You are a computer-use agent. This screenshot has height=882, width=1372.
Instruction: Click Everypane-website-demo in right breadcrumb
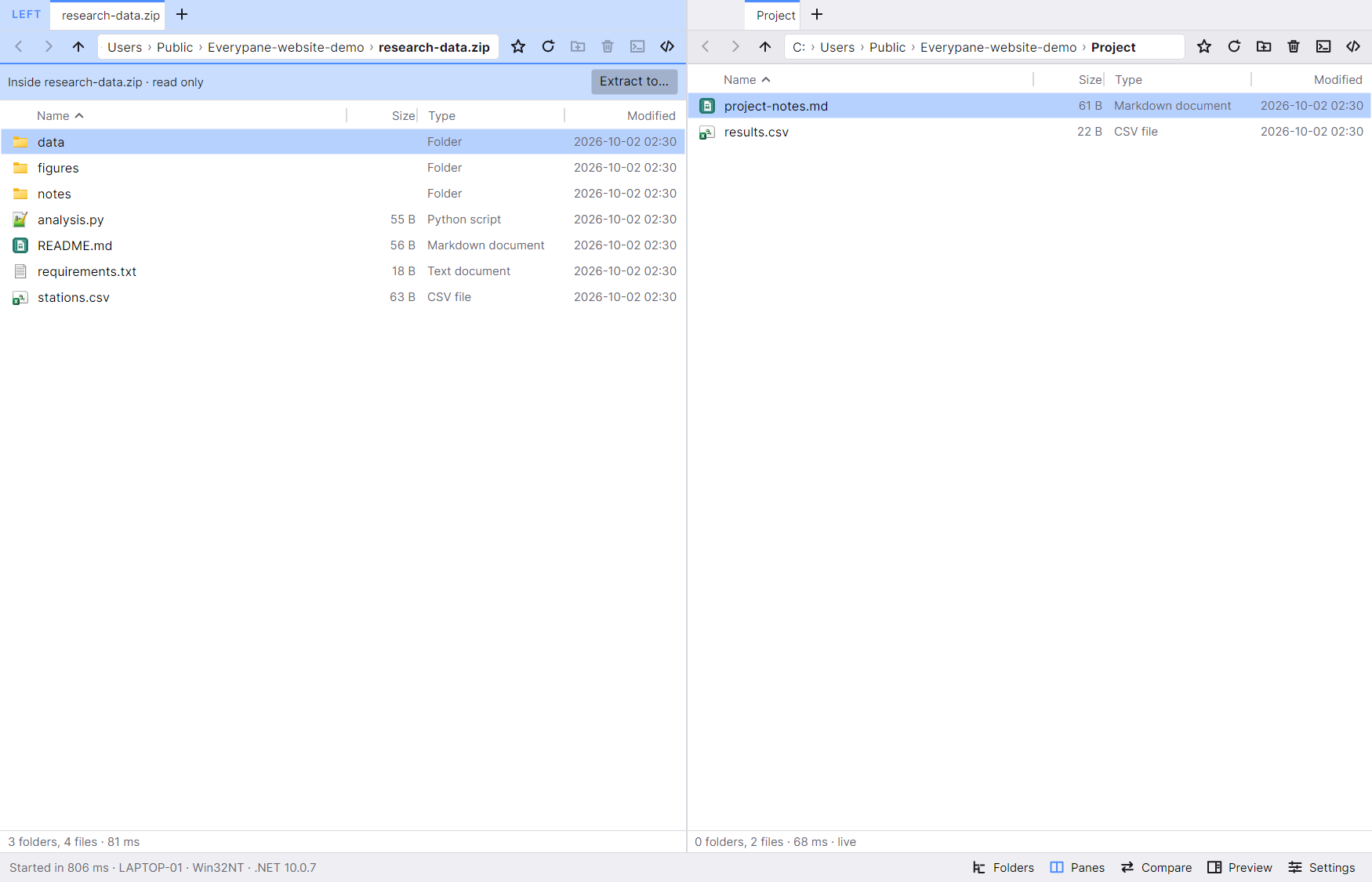coord(998,47)
